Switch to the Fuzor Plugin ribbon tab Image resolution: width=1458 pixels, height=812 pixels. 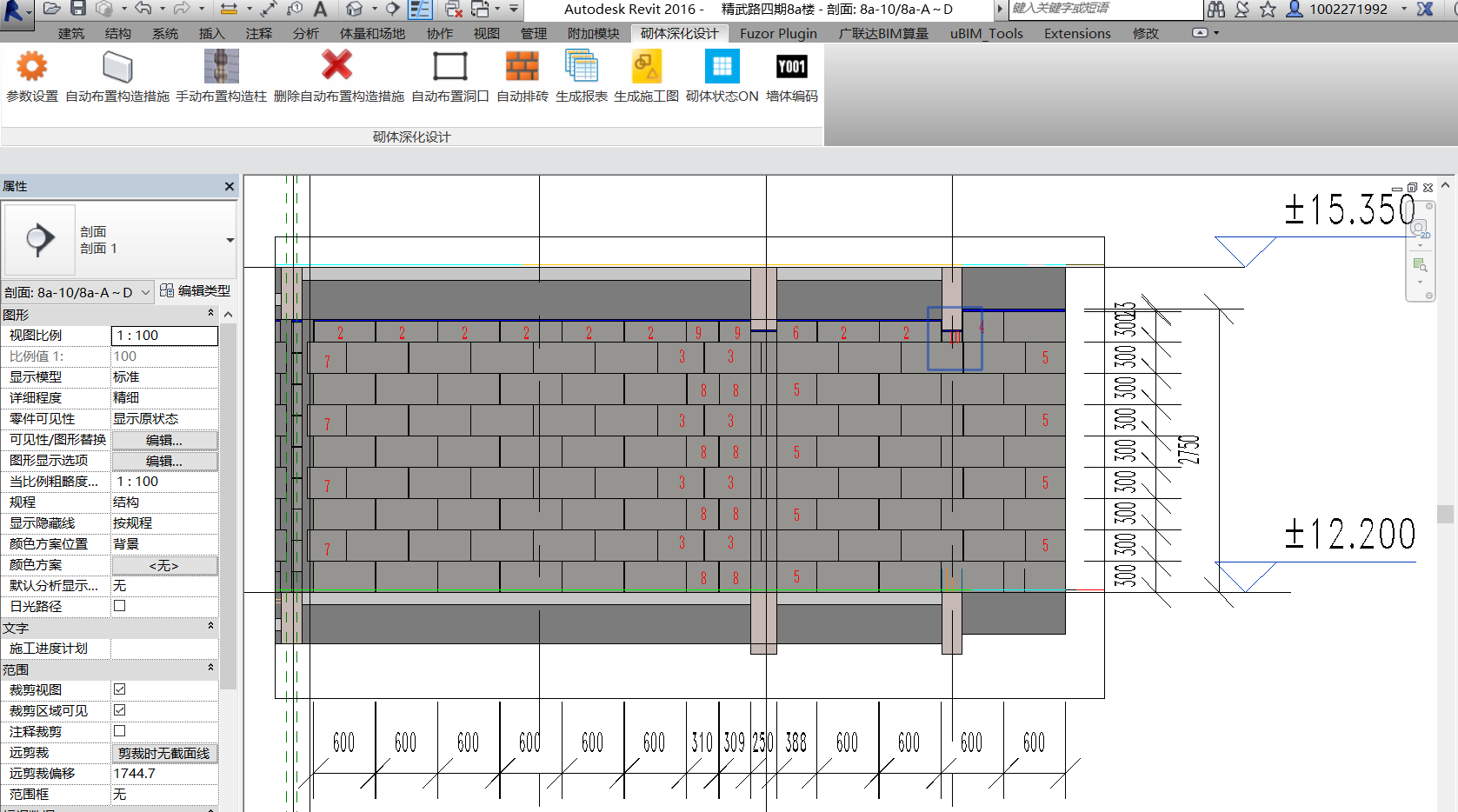tap(778, 34)
